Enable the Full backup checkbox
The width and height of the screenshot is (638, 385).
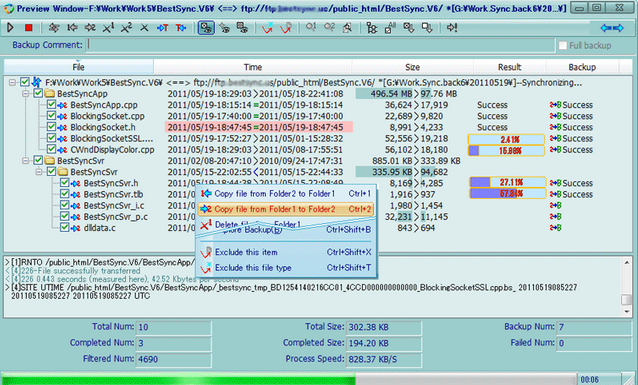coord(563,46)
